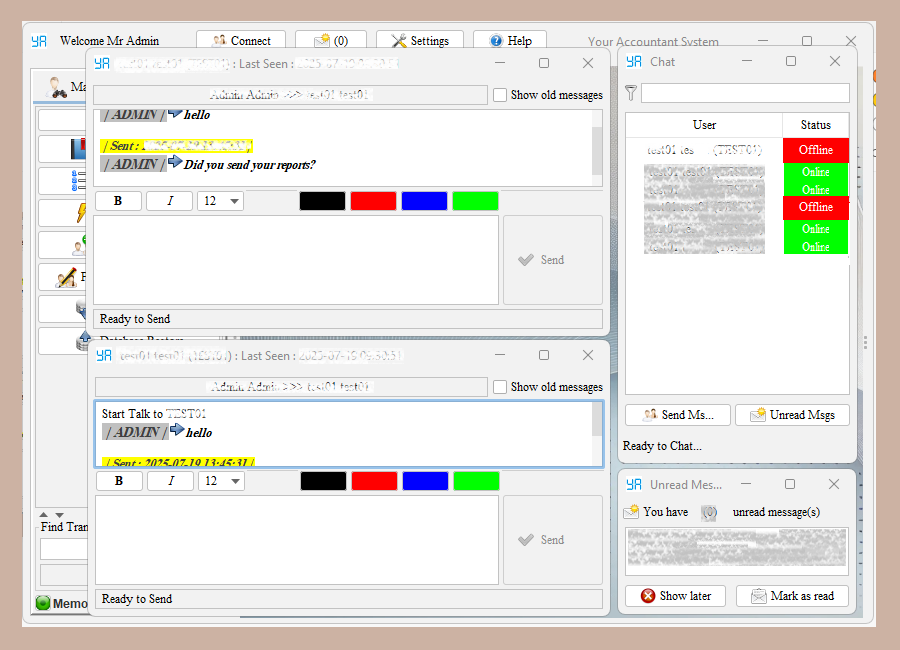Click the Status column header in Chat list
This screenshot has width=900, height=650.
coord(816,125)
